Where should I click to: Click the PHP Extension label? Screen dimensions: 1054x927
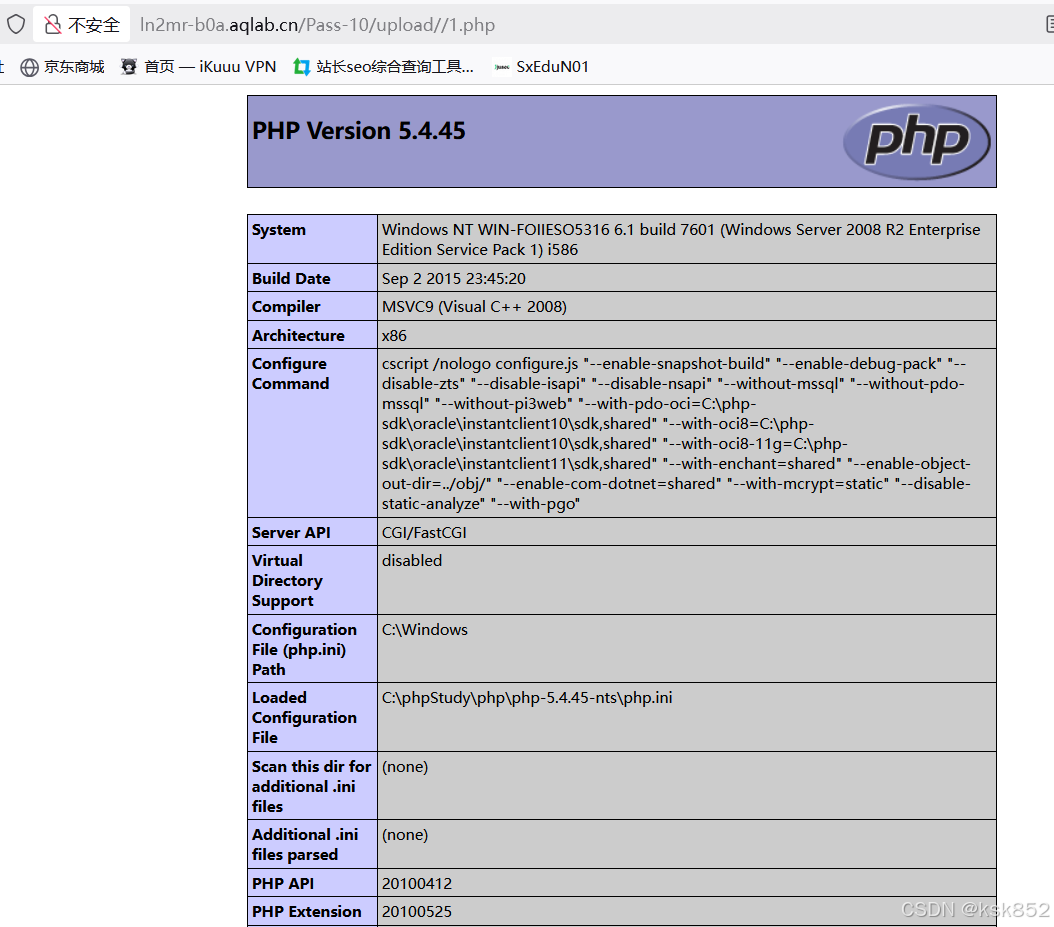[x=307, y=912]
